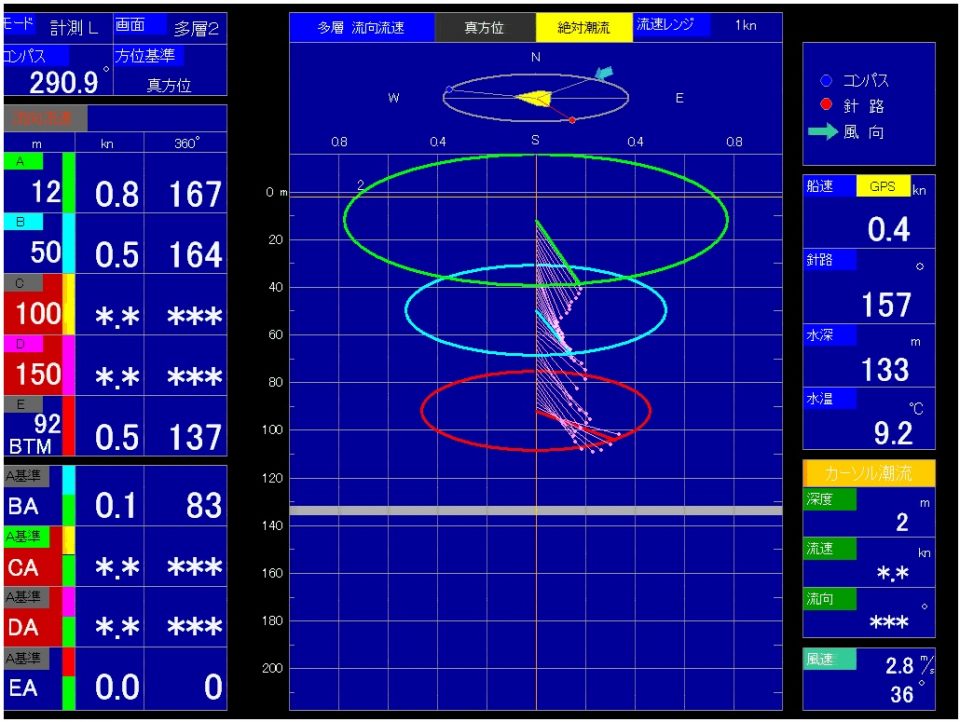Click the DA differential row label
The height and width of the screenshot is (722, 960).
point(23,627)
